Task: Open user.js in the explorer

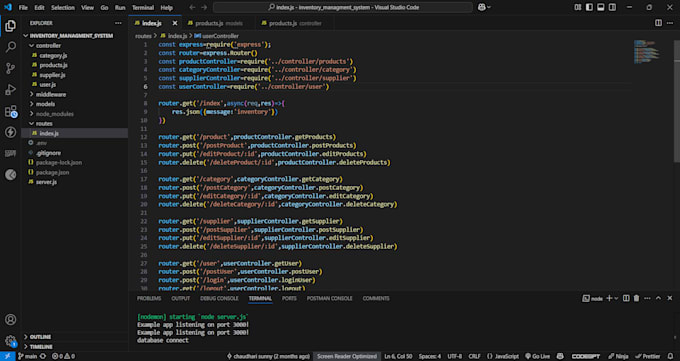Action: [47, 85]
